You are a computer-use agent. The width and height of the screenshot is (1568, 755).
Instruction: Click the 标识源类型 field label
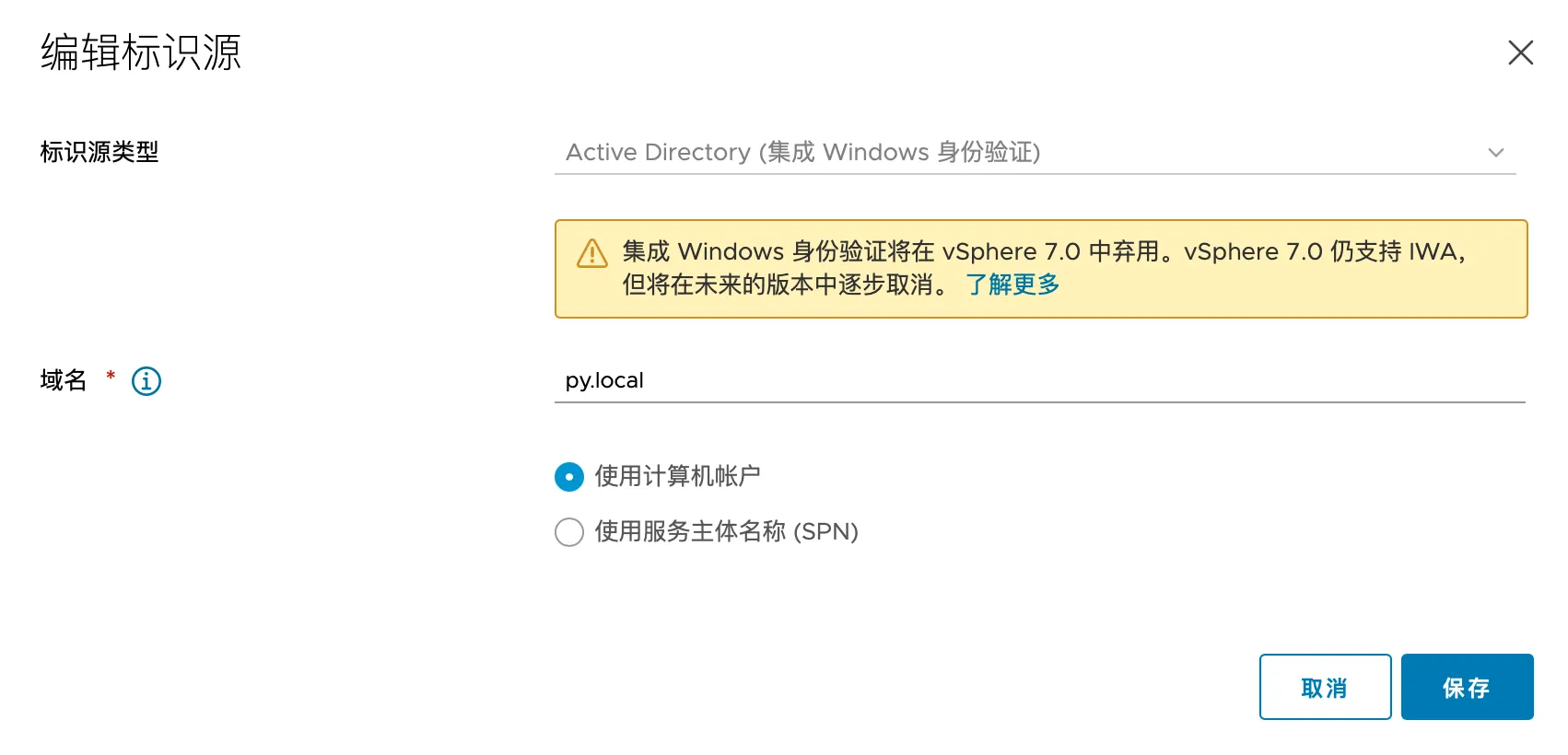click(x=99, y=152)
